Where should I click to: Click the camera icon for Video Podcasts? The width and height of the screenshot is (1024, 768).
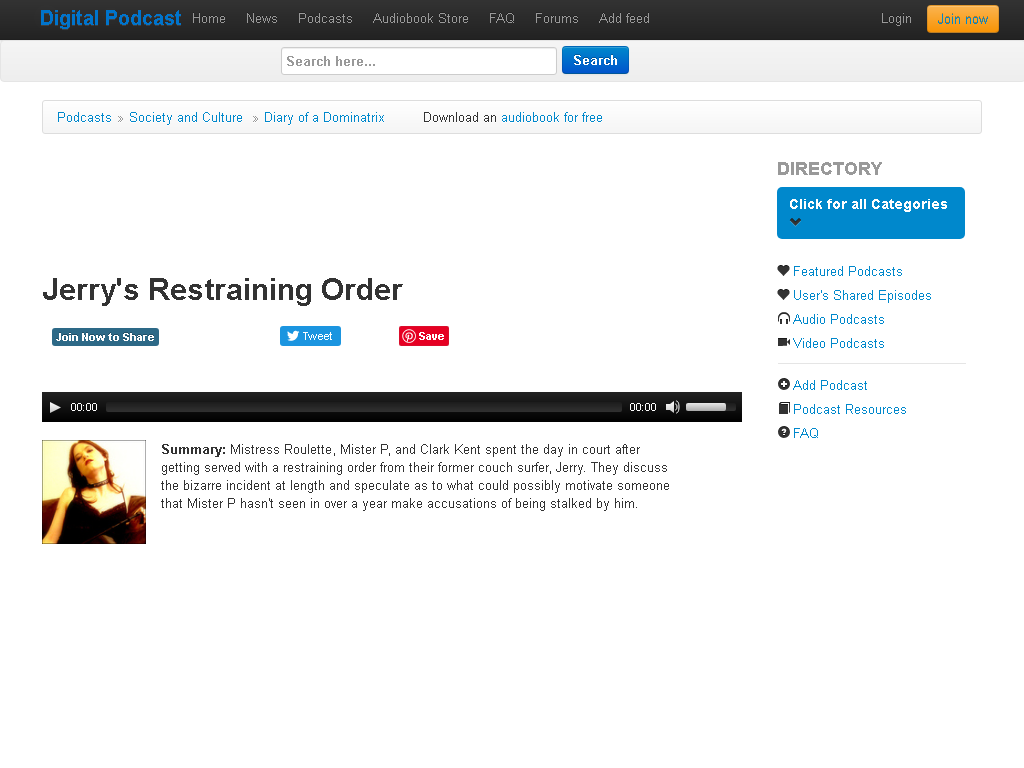784,342
